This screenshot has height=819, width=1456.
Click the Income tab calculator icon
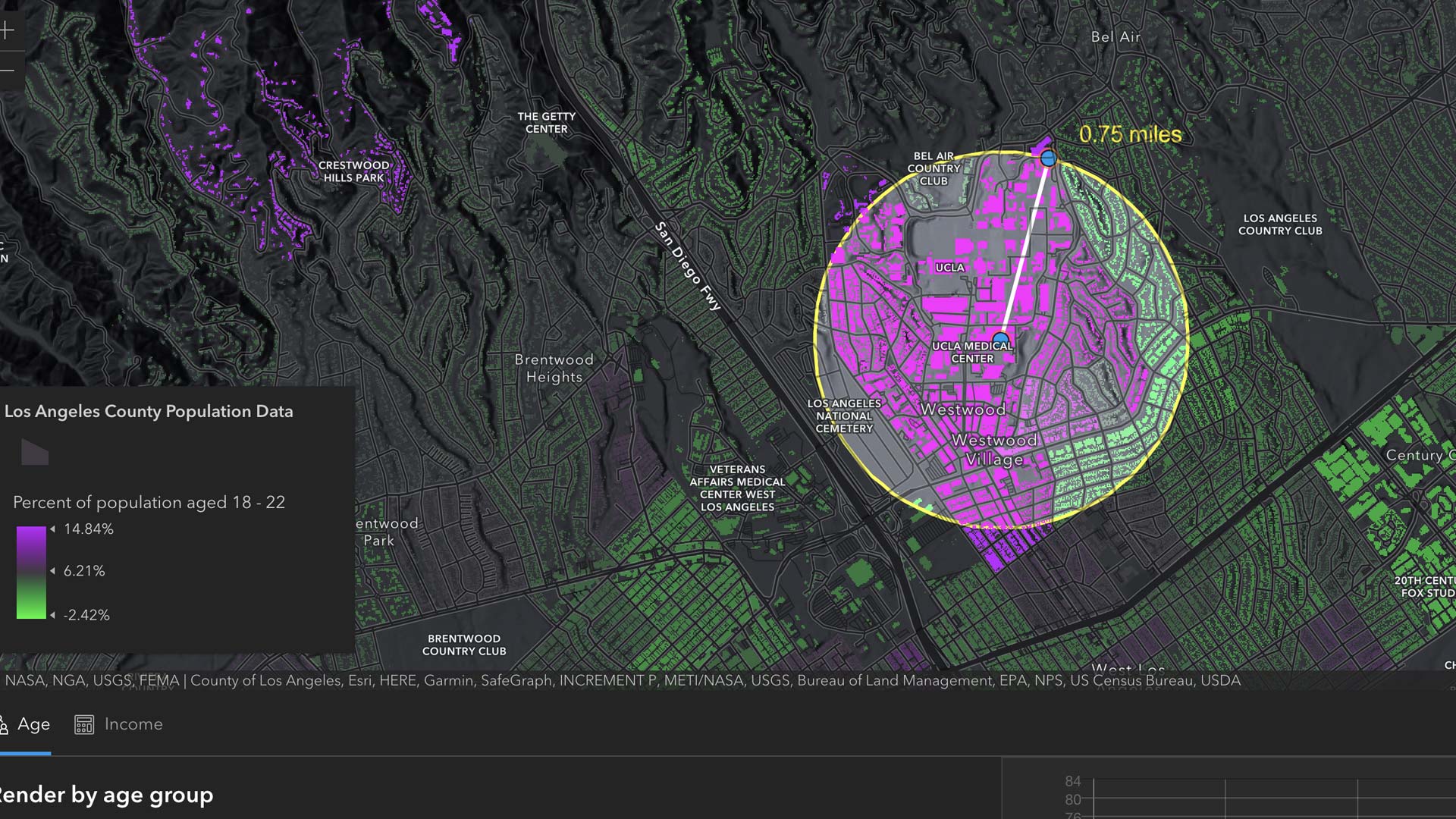pos(84,725)
